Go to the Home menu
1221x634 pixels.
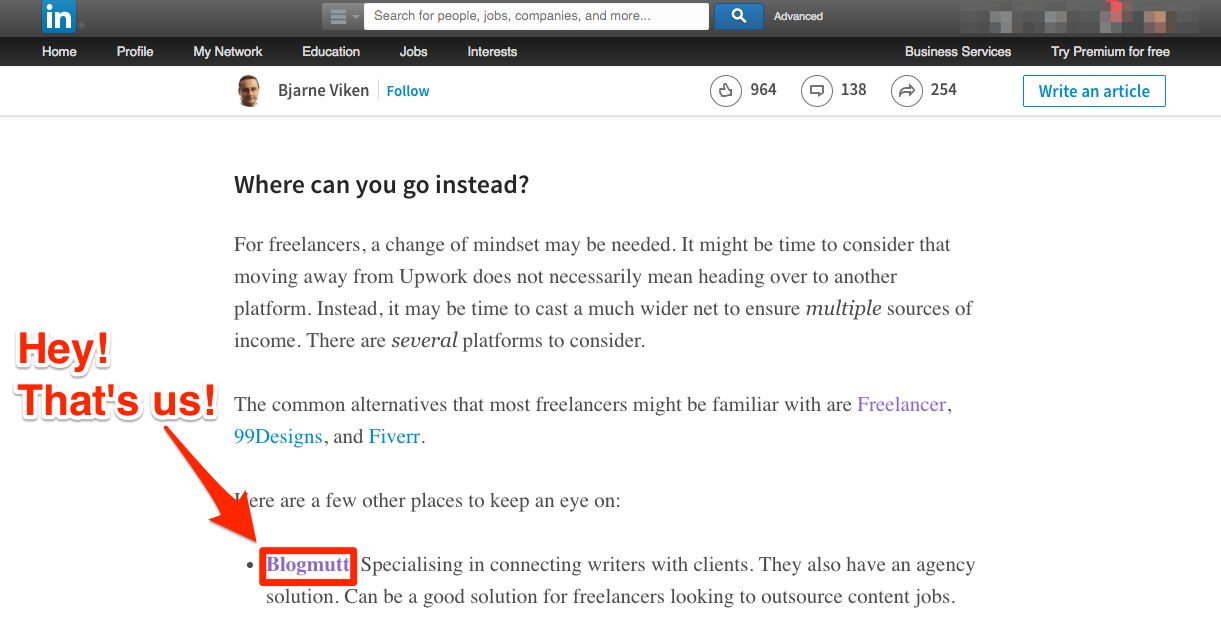(x=59, y=52)
